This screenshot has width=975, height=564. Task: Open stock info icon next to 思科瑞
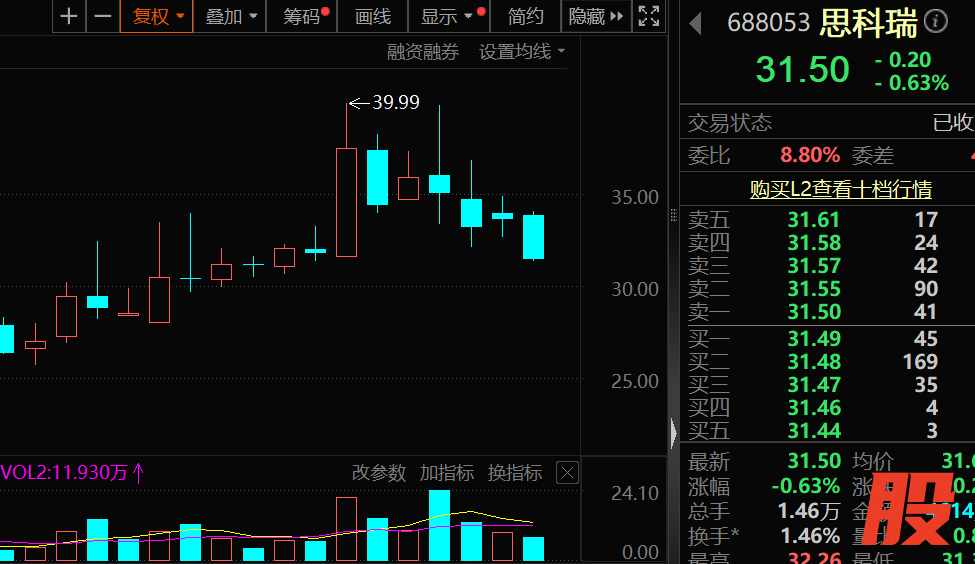pos(936,21)
